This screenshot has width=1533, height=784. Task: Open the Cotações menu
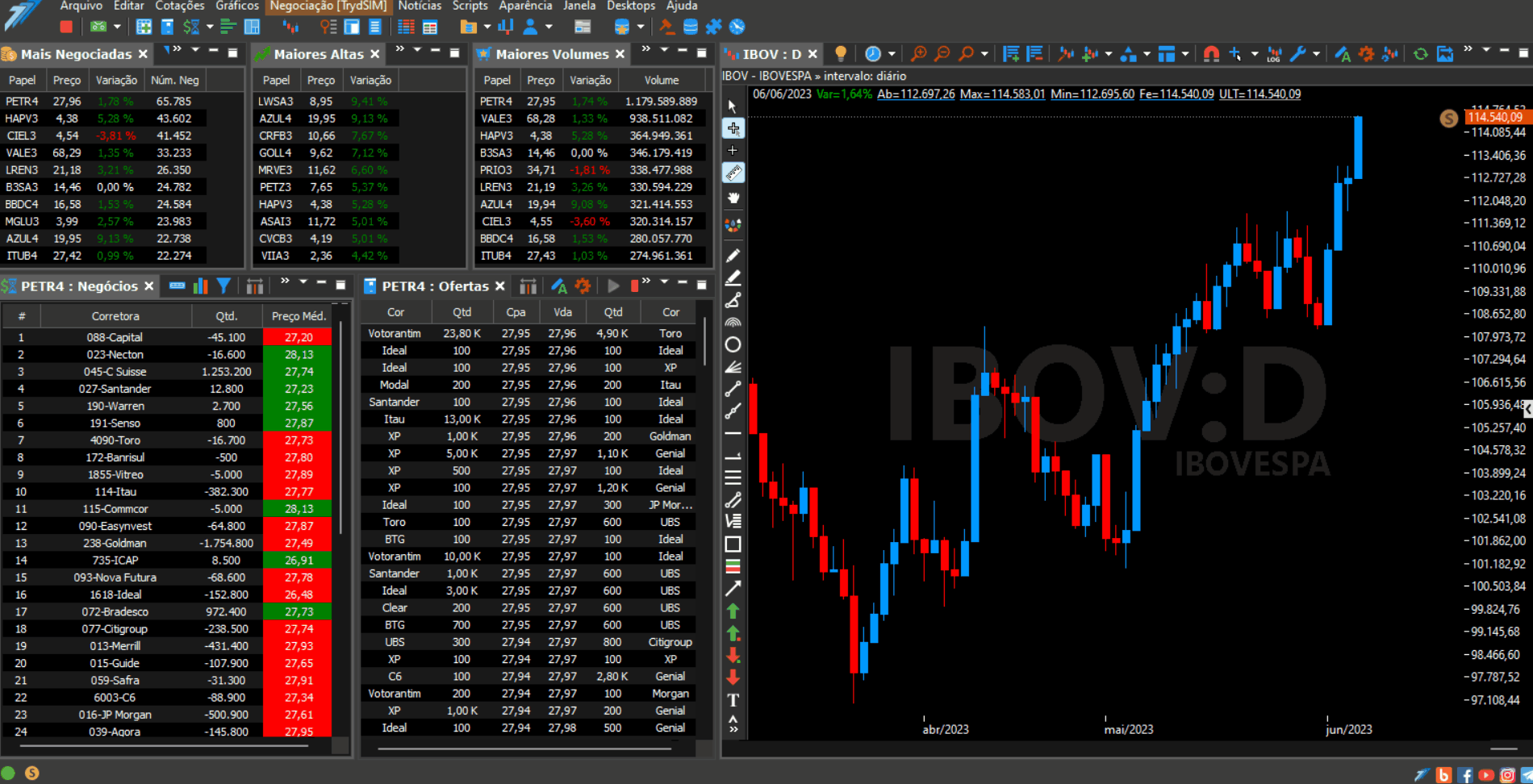[179, 6]
